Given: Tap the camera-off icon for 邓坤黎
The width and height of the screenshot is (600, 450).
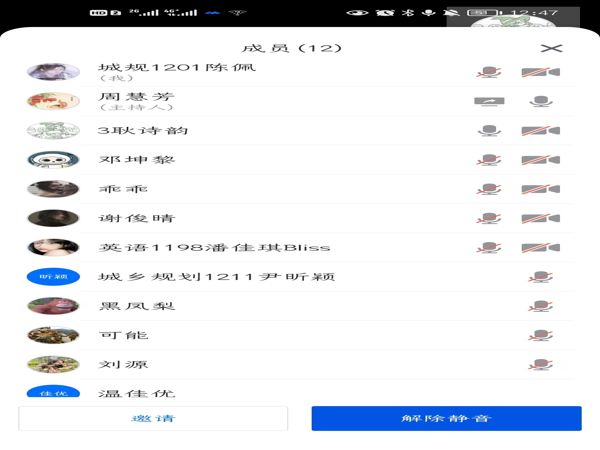Looking at the screenshot, I should point(540,160).
